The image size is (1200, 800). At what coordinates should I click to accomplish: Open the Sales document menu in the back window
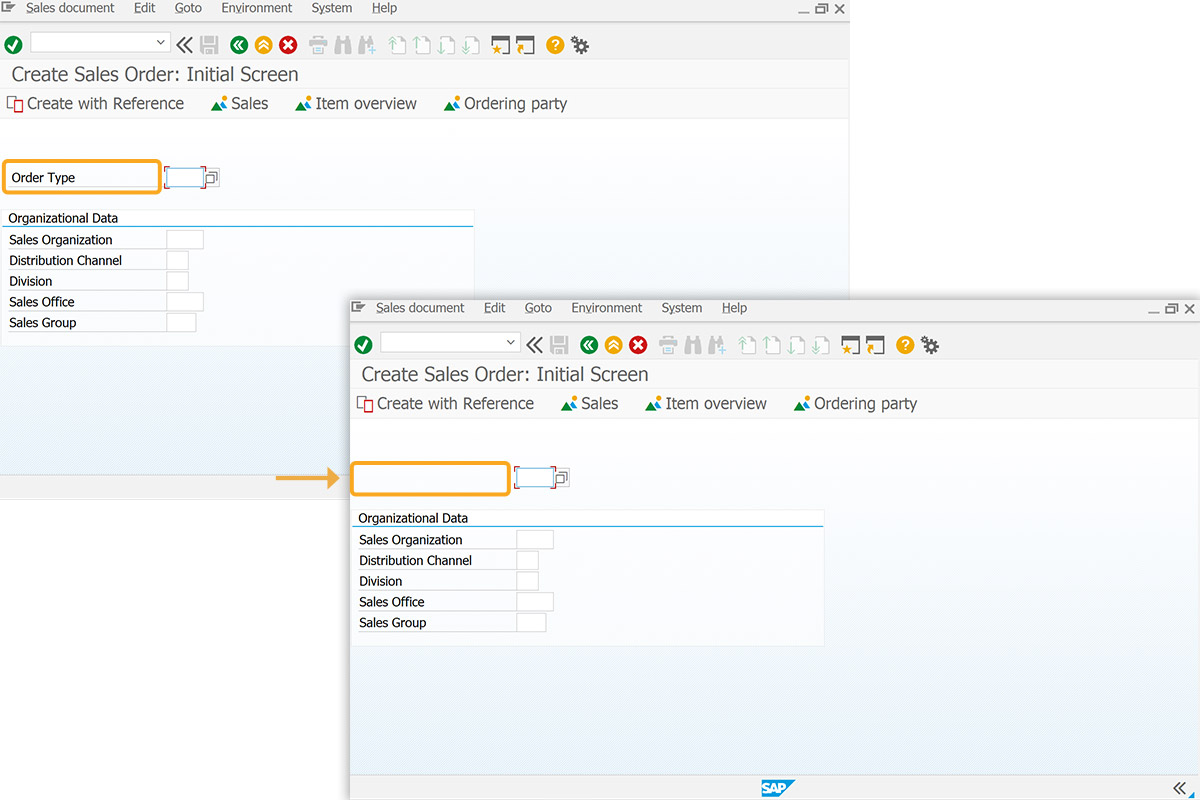(70, 8)
